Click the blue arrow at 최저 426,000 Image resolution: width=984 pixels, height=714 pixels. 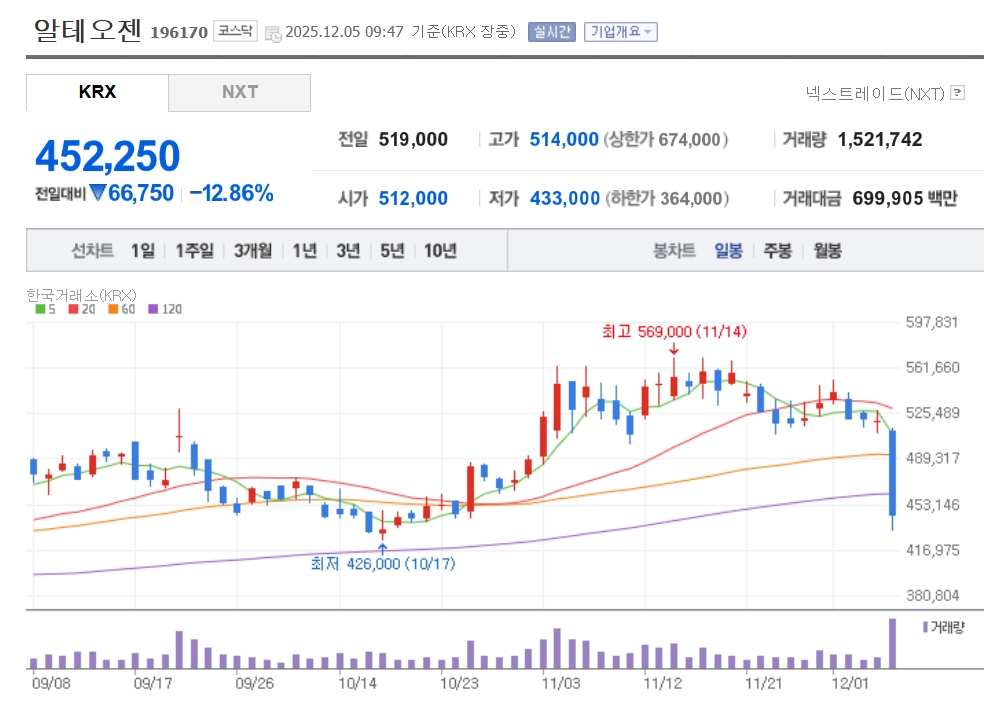pyautogui.click(x=382, y=547)
